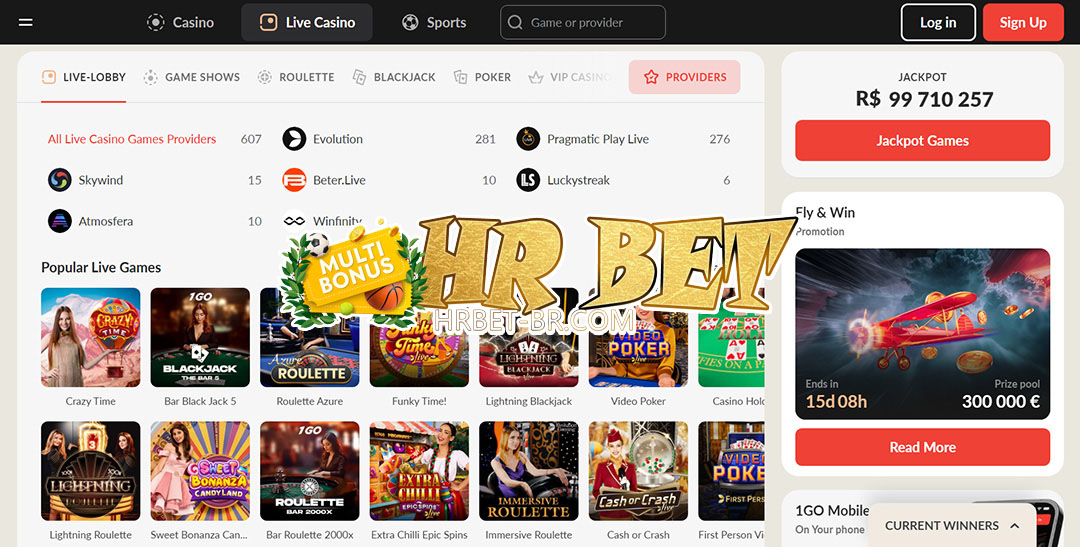
Task: Click the Luckystreak provider logo
Action: 528,180
